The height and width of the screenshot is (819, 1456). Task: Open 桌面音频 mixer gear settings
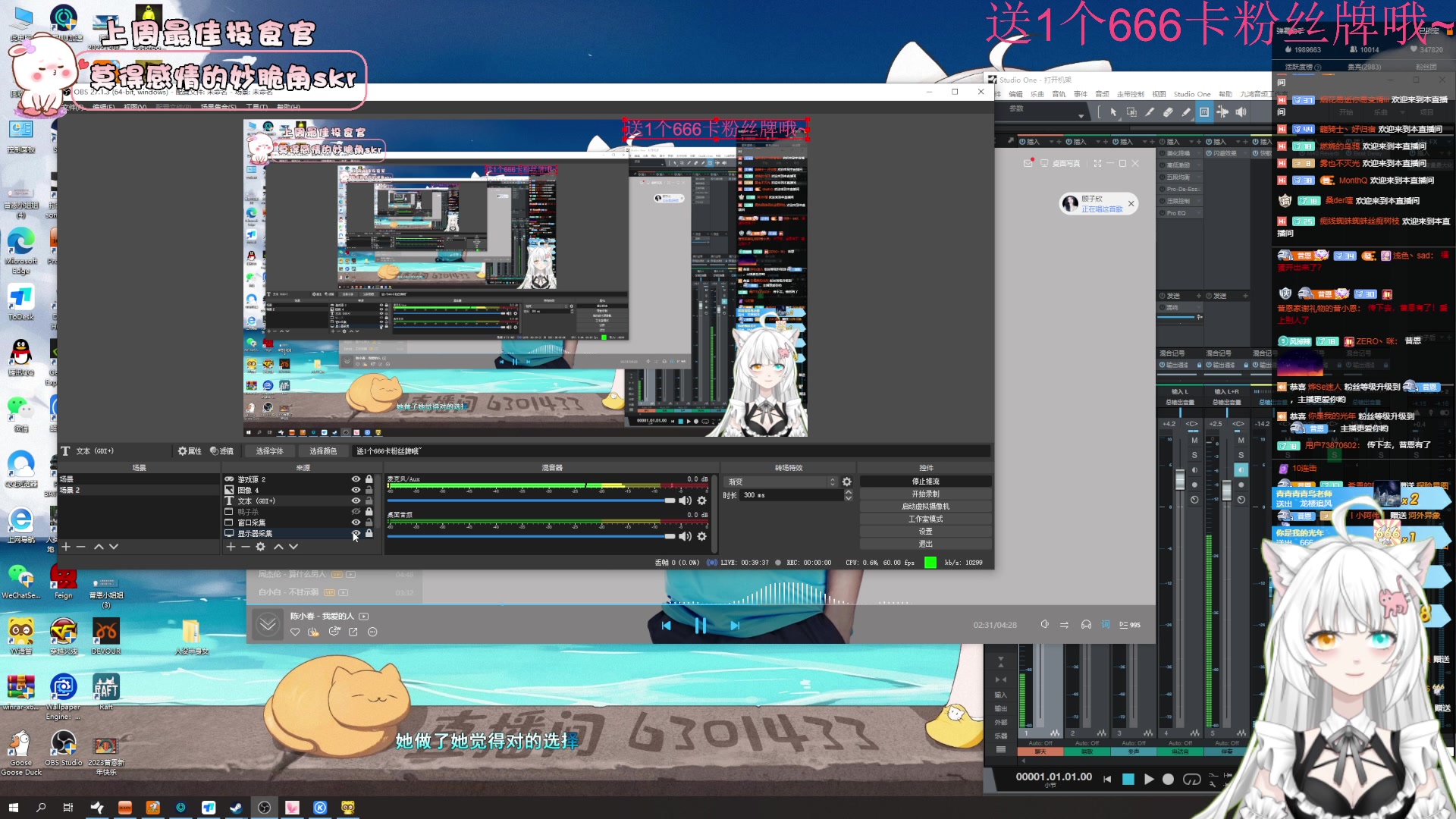coord(701,536)
